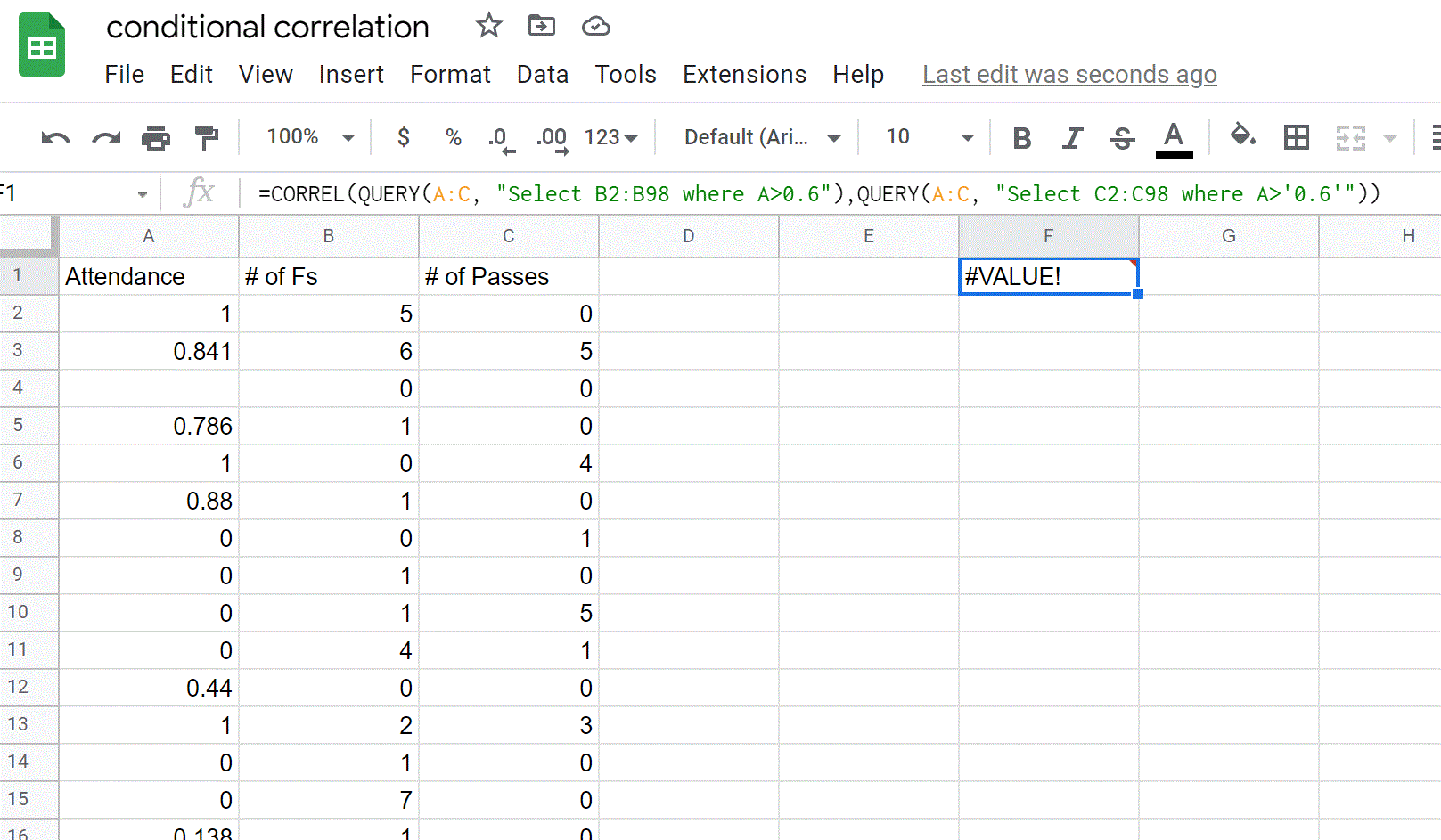Star the conditional correlation spreadsheet
The height and width of the screenshot is (840, 1441).
tap(488, 26)
